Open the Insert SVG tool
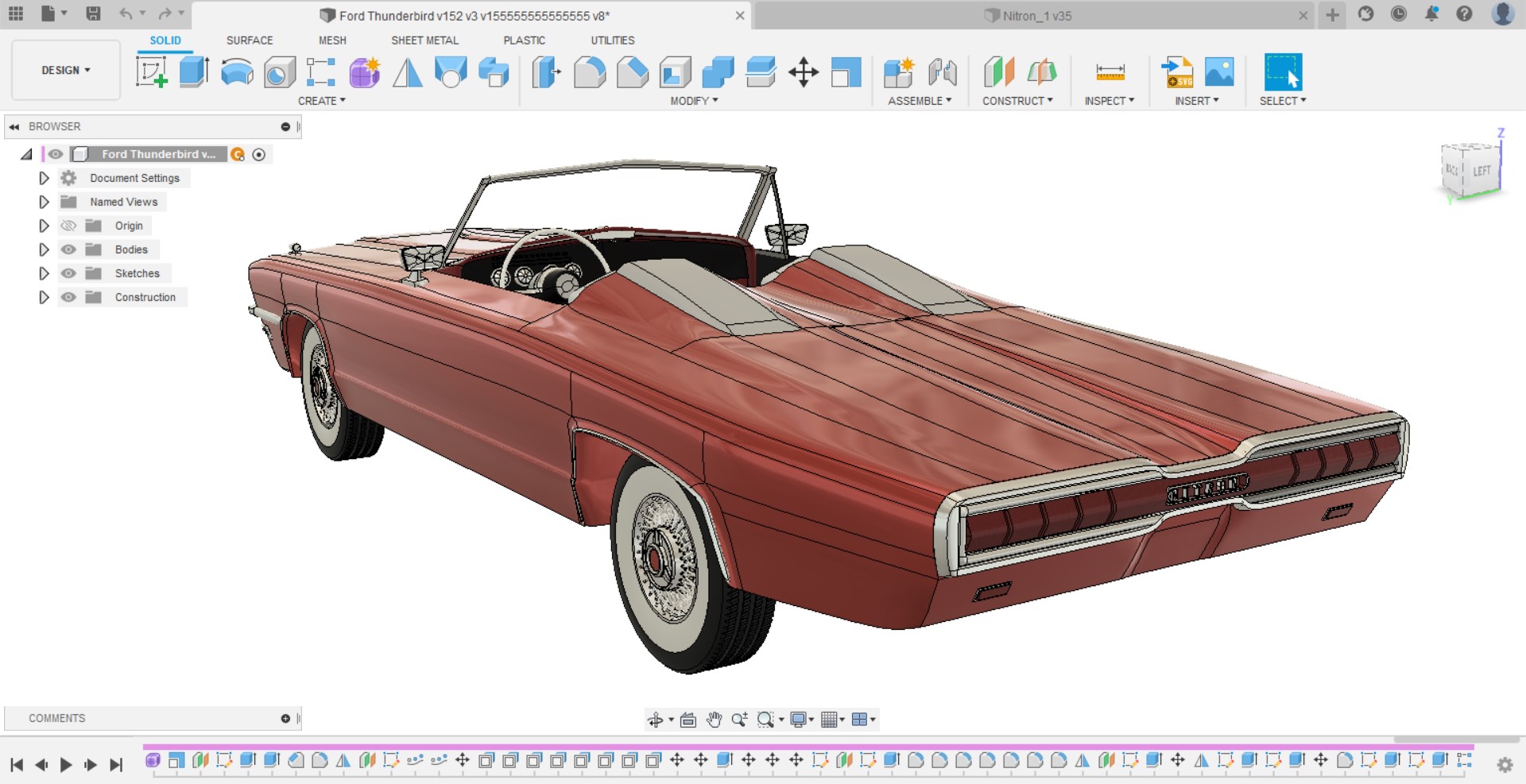Image resolution: width=1526 pixels, height=784 pixels. coord(1176,72)
